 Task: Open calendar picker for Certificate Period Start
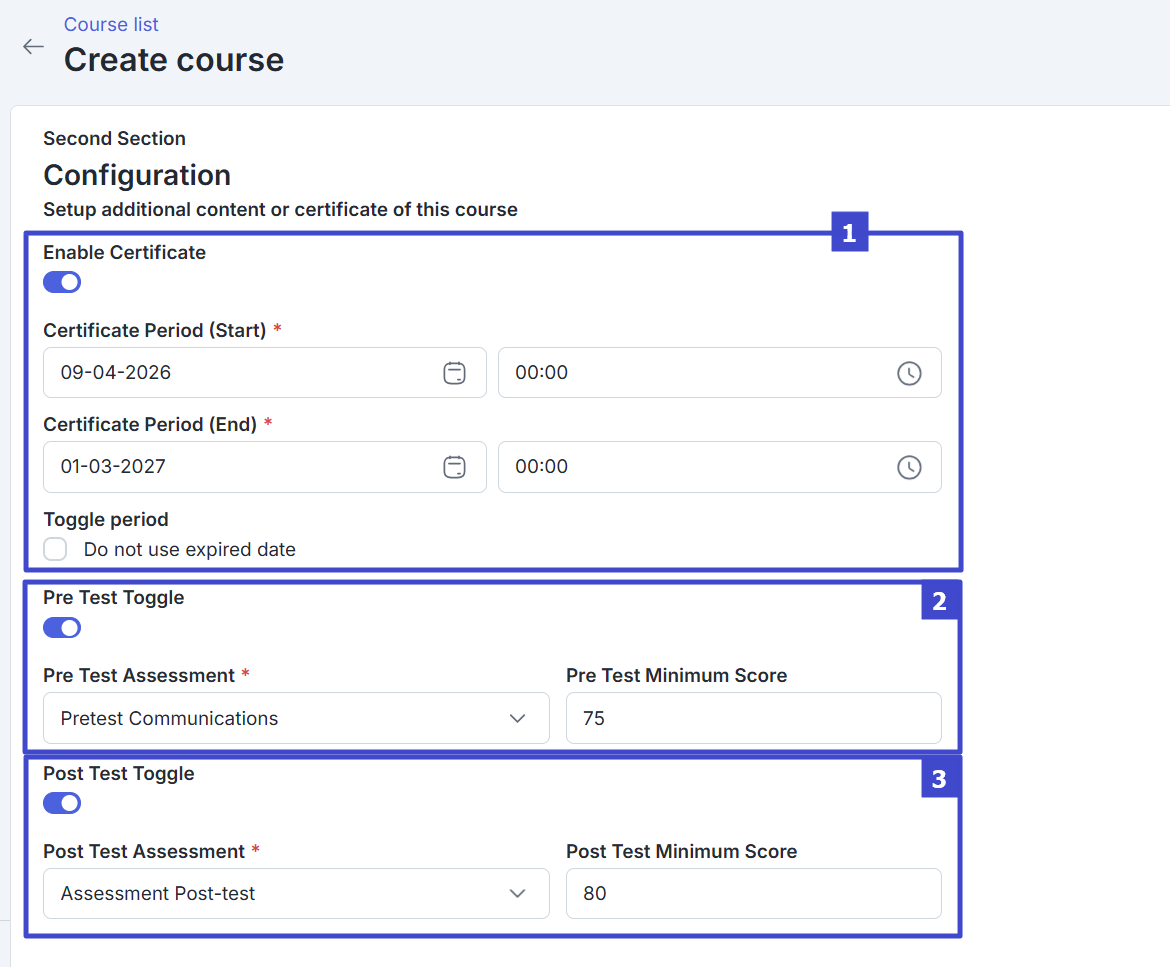click(x=454, y=373)
